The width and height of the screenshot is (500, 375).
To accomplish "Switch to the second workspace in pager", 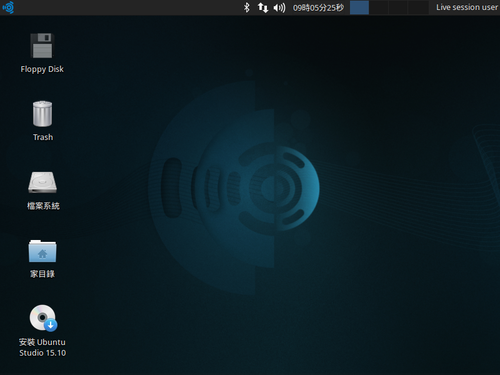I will (379, 7).
